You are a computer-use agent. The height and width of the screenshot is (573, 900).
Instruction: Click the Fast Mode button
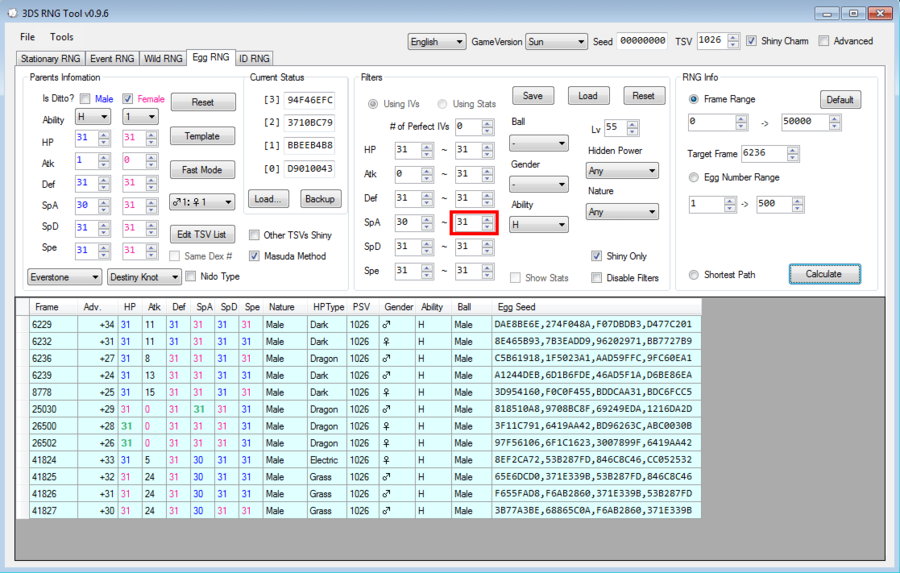[202, 170]
